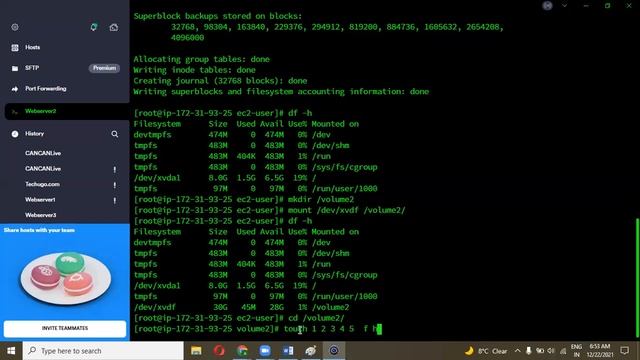This screenshot has height=360, width=640.
Task: Click the microphone tray icon
Action: point(529,351)
